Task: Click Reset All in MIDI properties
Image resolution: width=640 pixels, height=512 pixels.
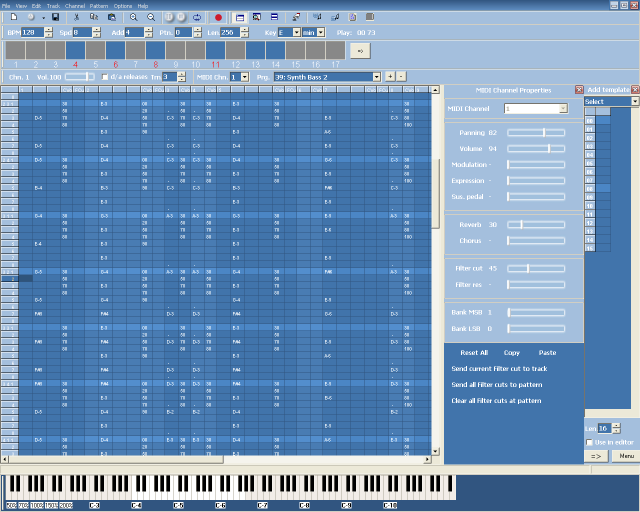Action: 474,353
